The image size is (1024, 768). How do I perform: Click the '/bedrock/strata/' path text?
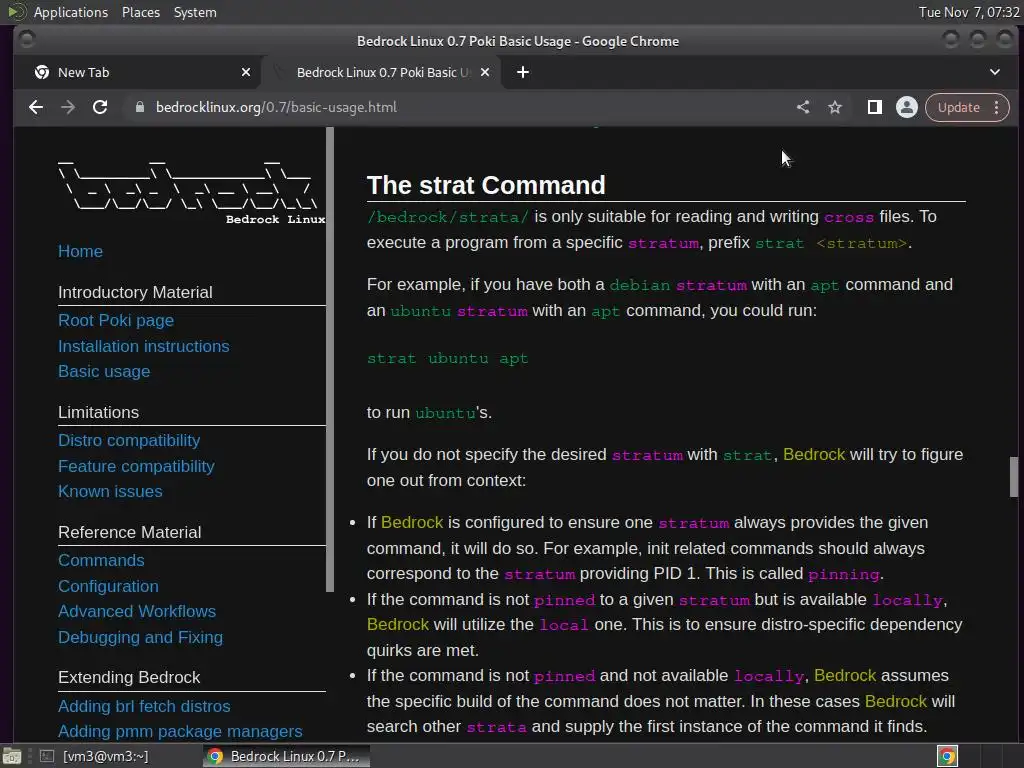pyautogui.click(x=448, y=217)
